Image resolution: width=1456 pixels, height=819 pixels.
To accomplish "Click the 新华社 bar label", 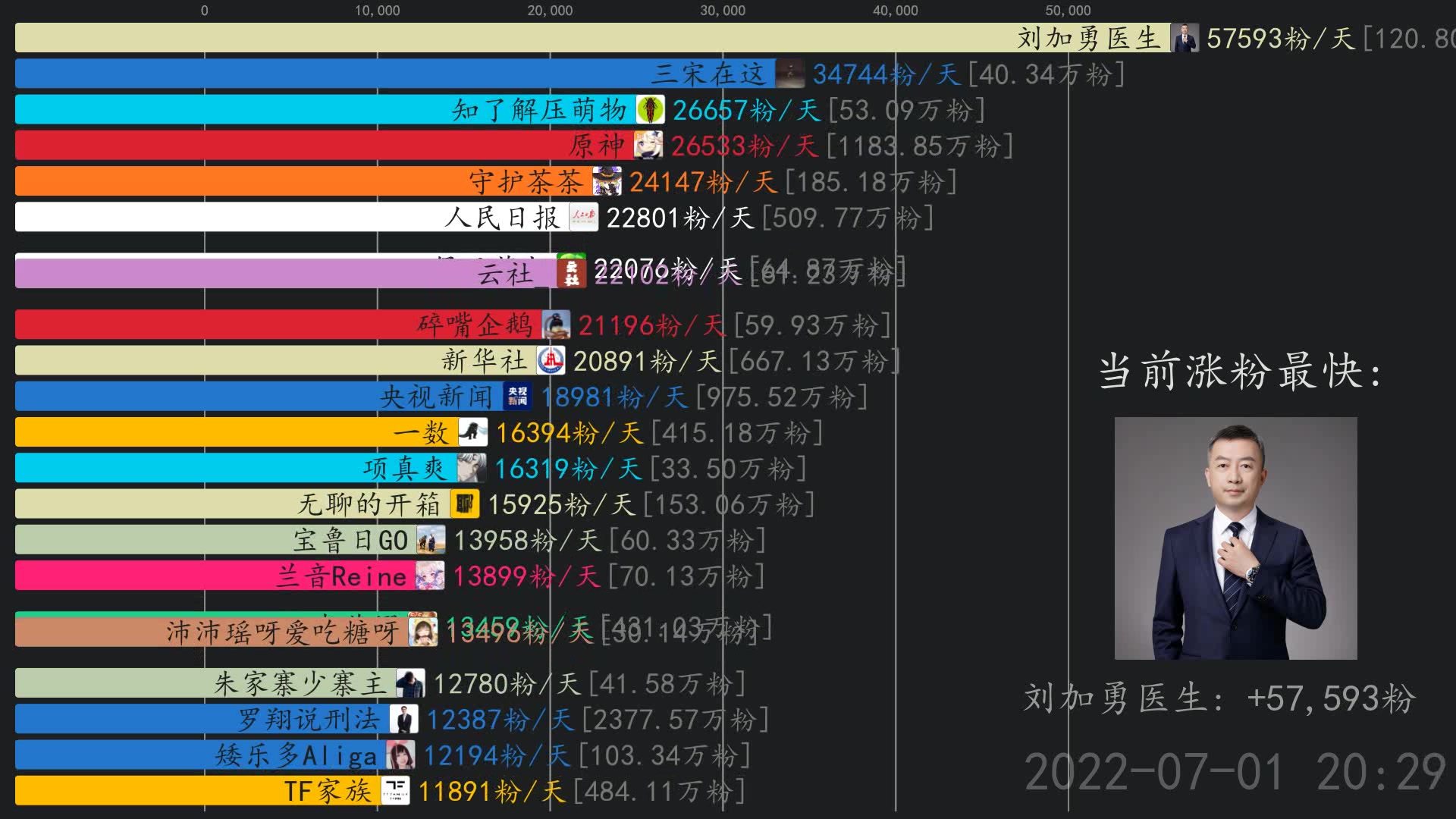I will click(485, 361).
